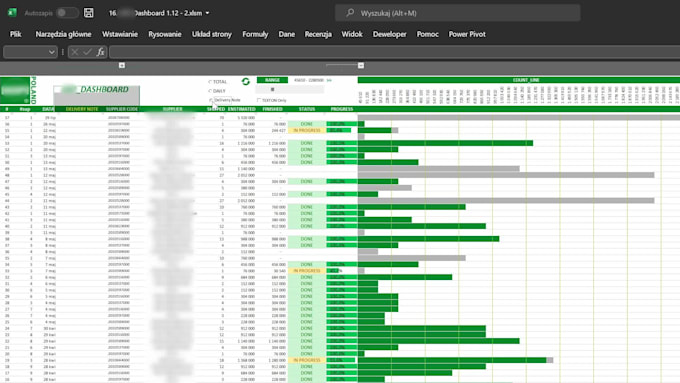
Task: Switch to the Wstawianie tab
Action: 120,34
